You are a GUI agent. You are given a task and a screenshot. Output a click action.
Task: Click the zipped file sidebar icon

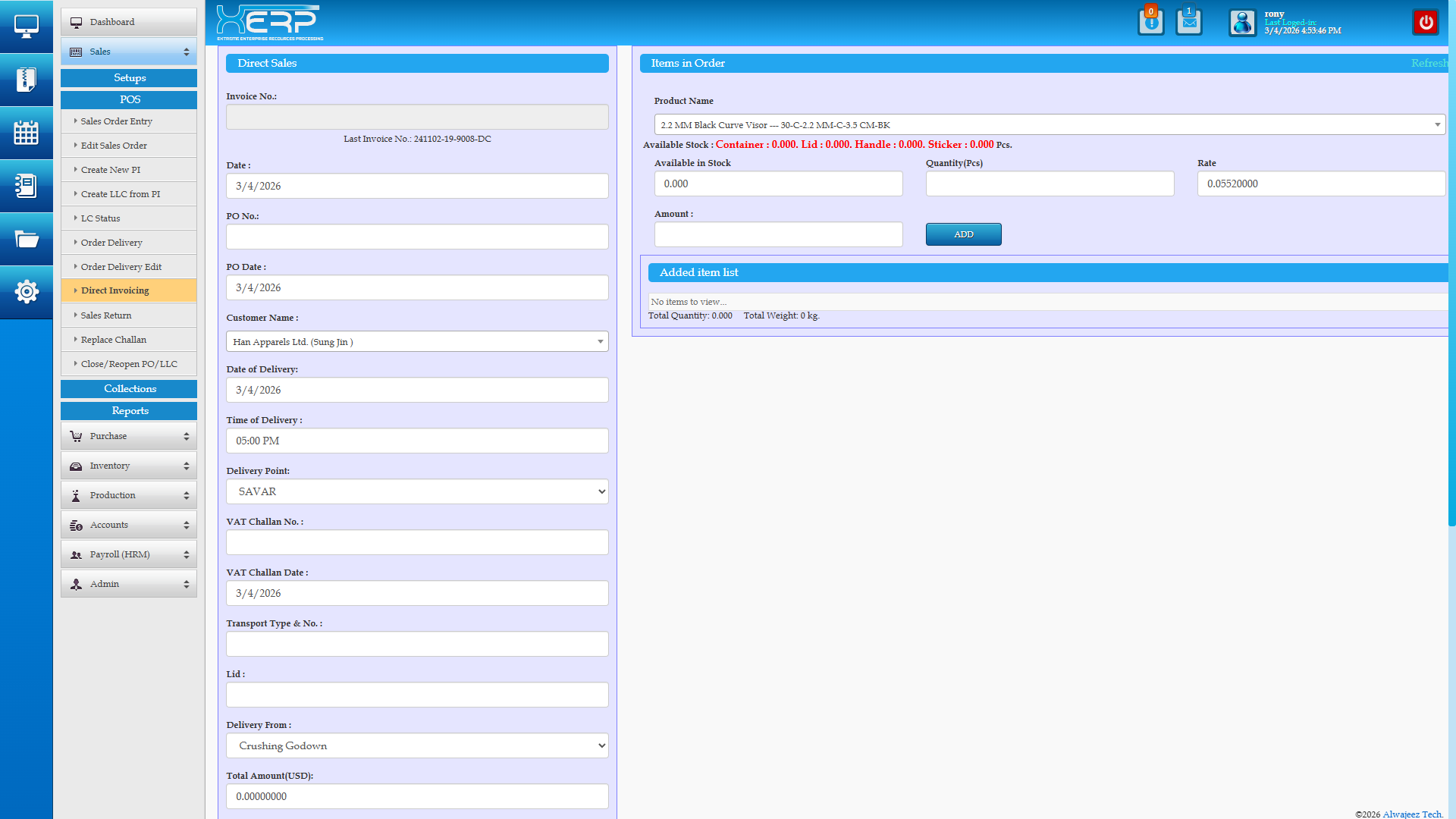pyautogui.click(x=26, y=80)
